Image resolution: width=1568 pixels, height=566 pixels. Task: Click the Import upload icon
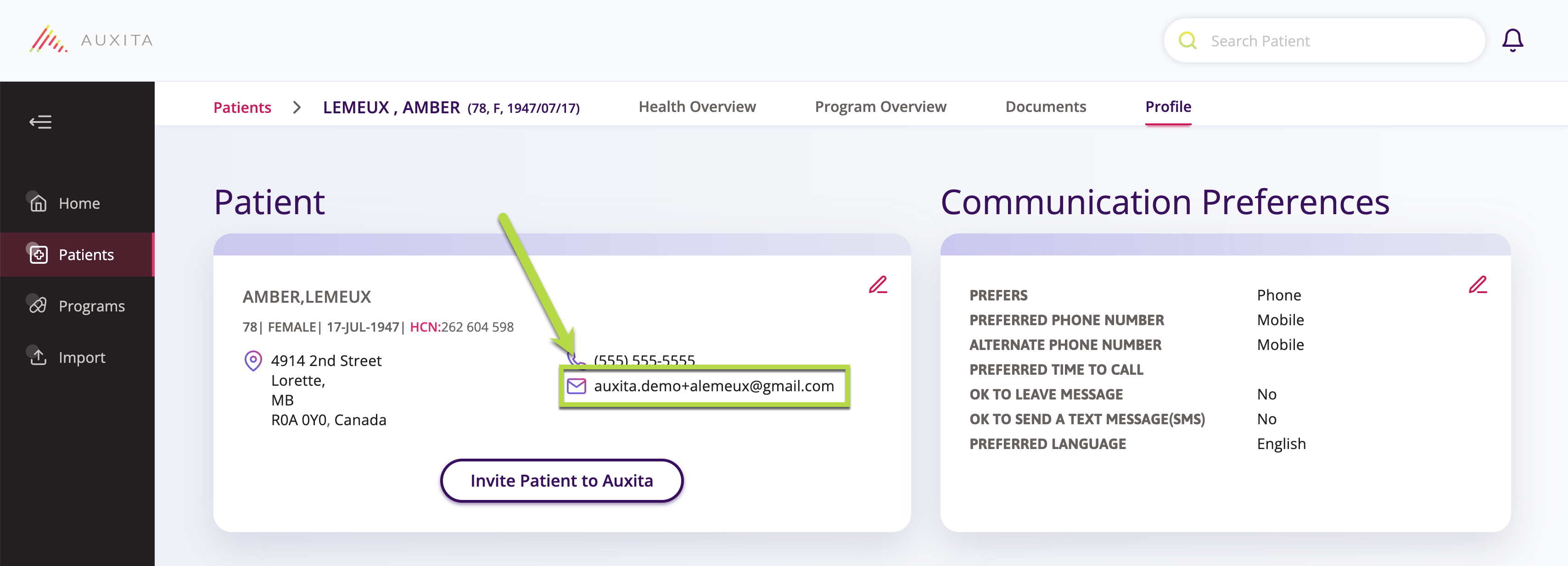click(x=39, y=357)
